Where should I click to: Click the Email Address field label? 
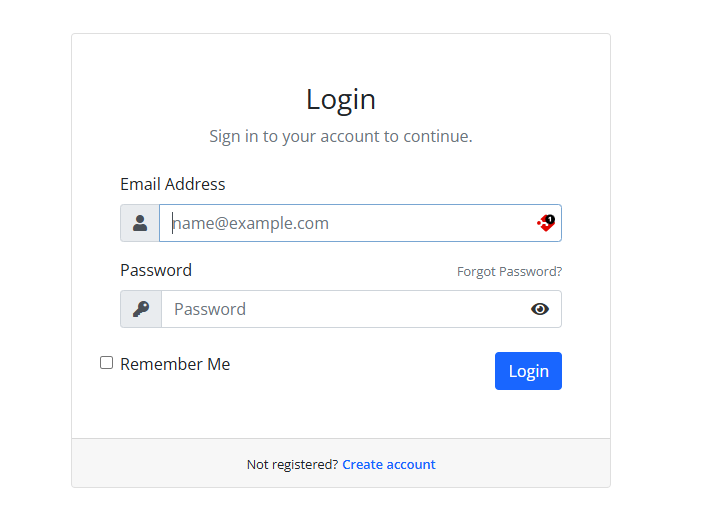pyautogui.click(x=173, y=184)
